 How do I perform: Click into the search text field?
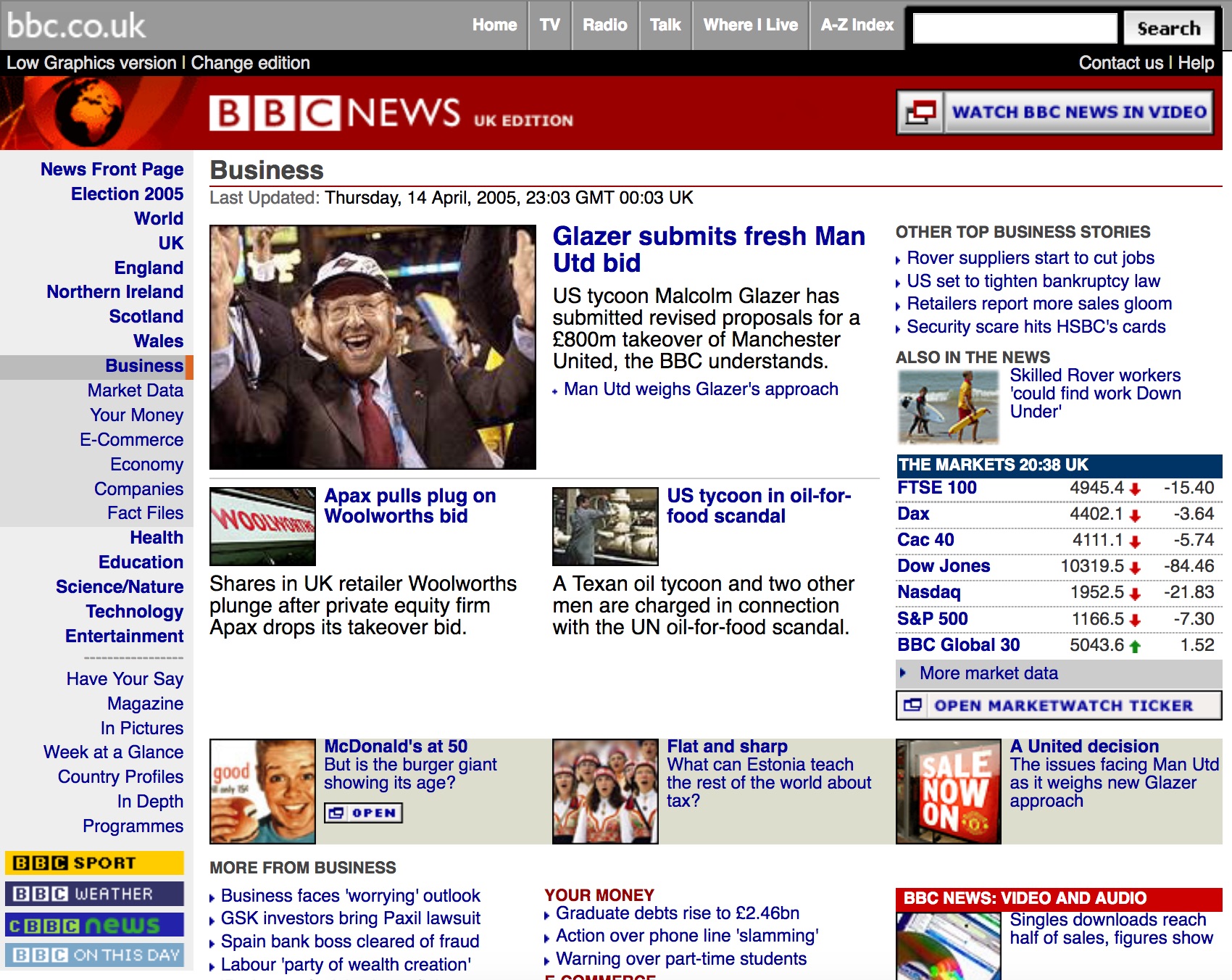click(1015, 28)
